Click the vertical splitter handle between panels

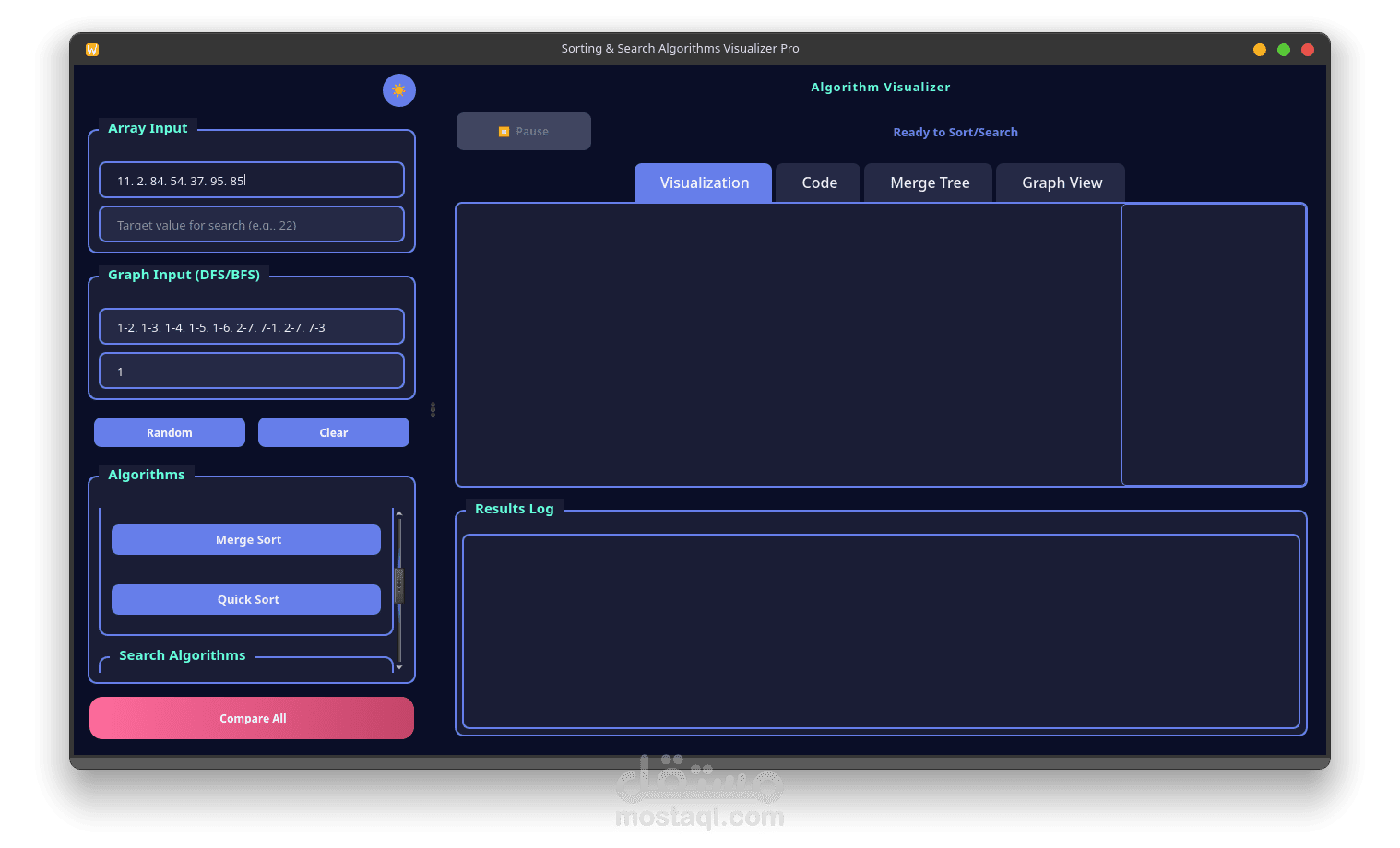[433, 409]
